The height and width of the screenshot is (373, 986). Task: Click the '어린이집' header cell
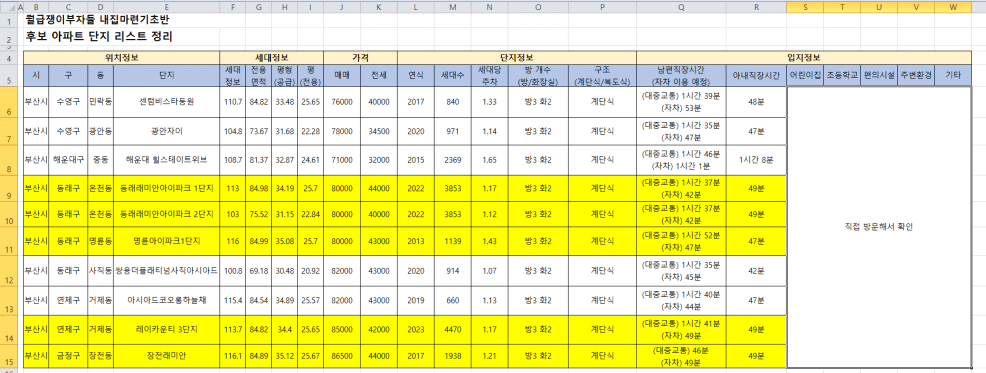806,75
